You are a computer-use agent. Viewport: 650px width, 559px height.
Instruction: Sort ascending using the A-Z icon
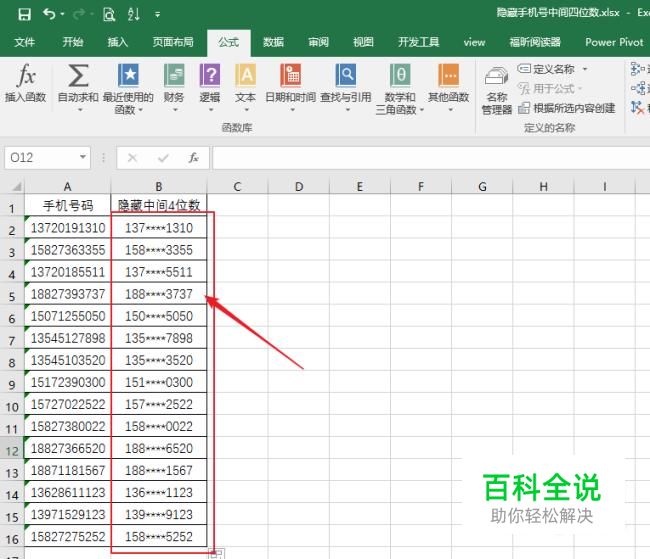pos(133,15)
